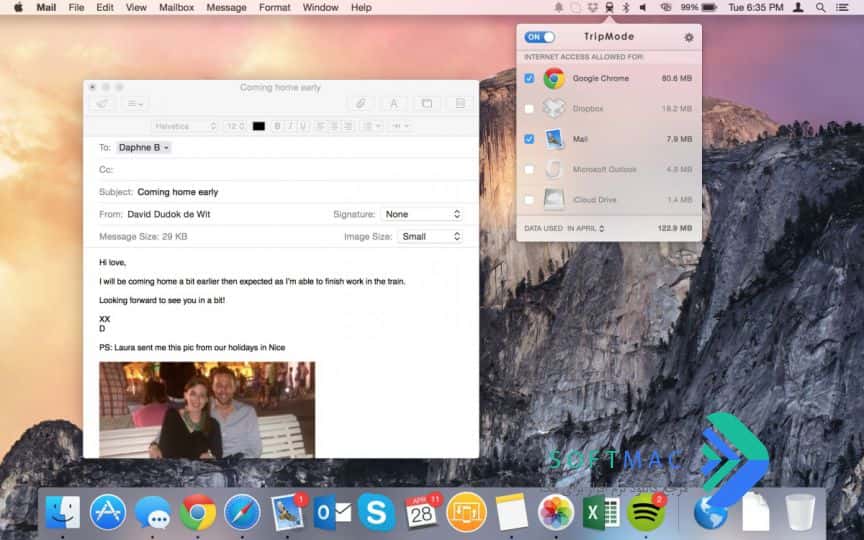This screenshot has width=864, height=540.
Task: Click the TripMode train icon in menu bar
Action: (609, 7)
